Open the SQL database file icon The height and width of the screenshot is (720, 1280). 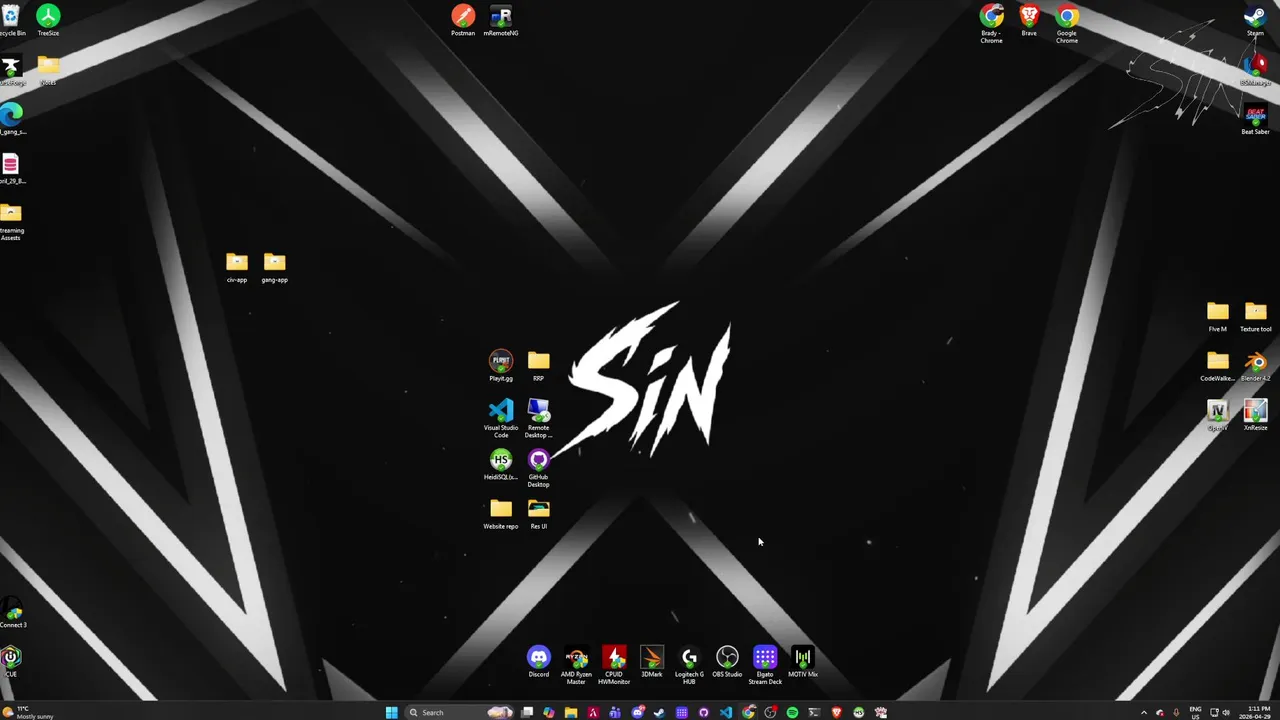11,168
